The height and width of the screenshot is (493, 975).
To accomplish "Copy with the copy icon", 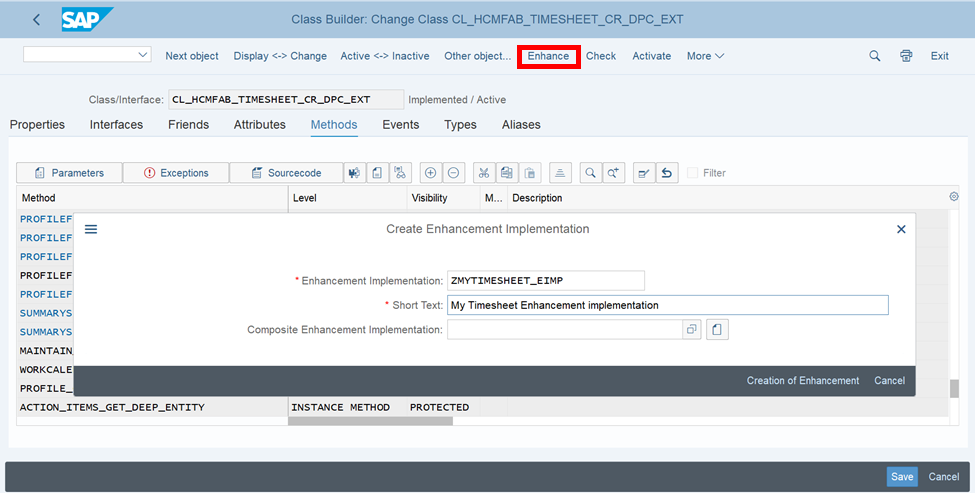I will pyautogui.click(x=507, y=173).
